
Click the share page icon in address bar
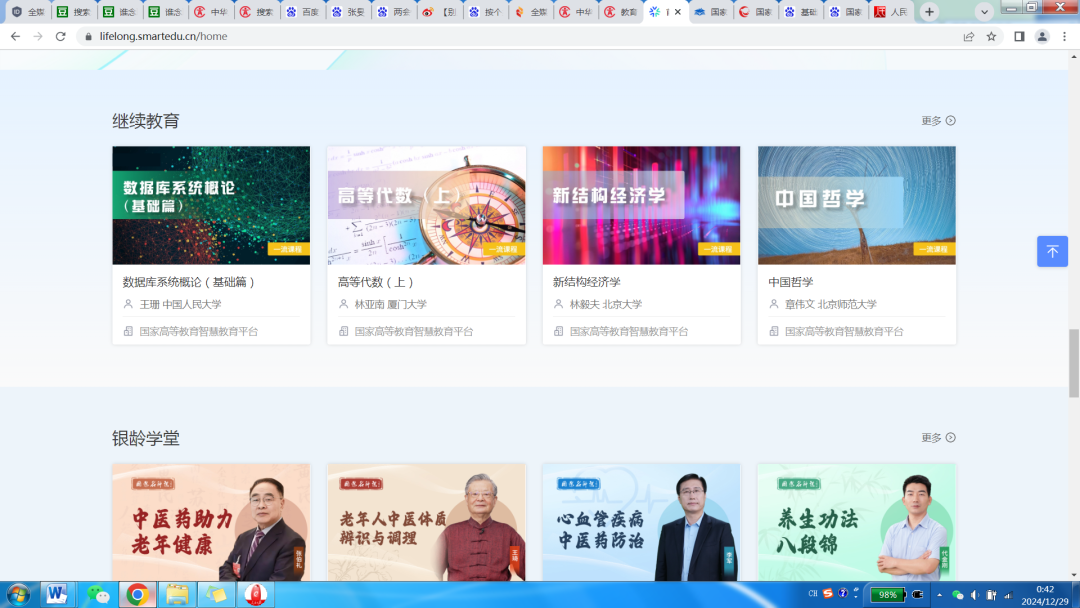[x=968, y=36]
